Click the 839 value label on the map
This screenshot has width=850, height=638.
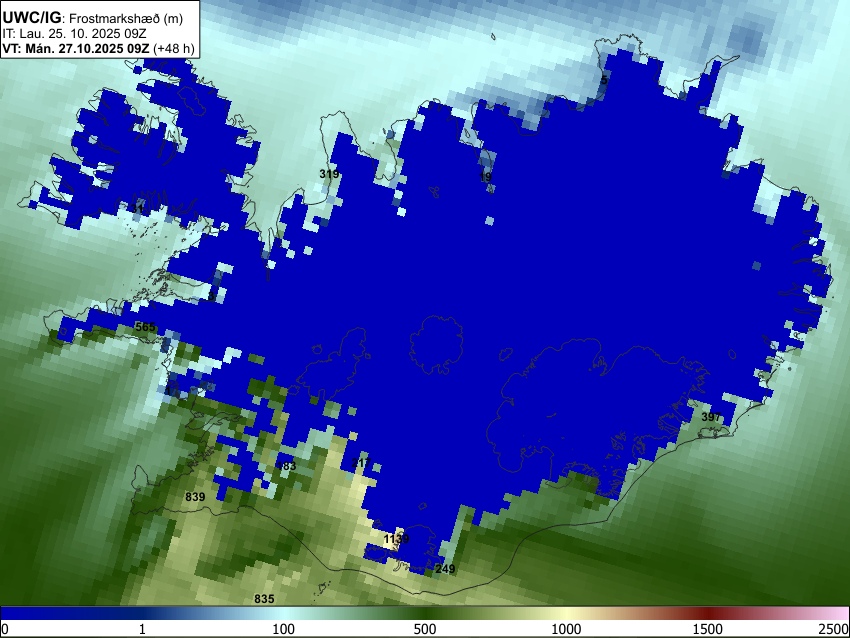(195, 497)
